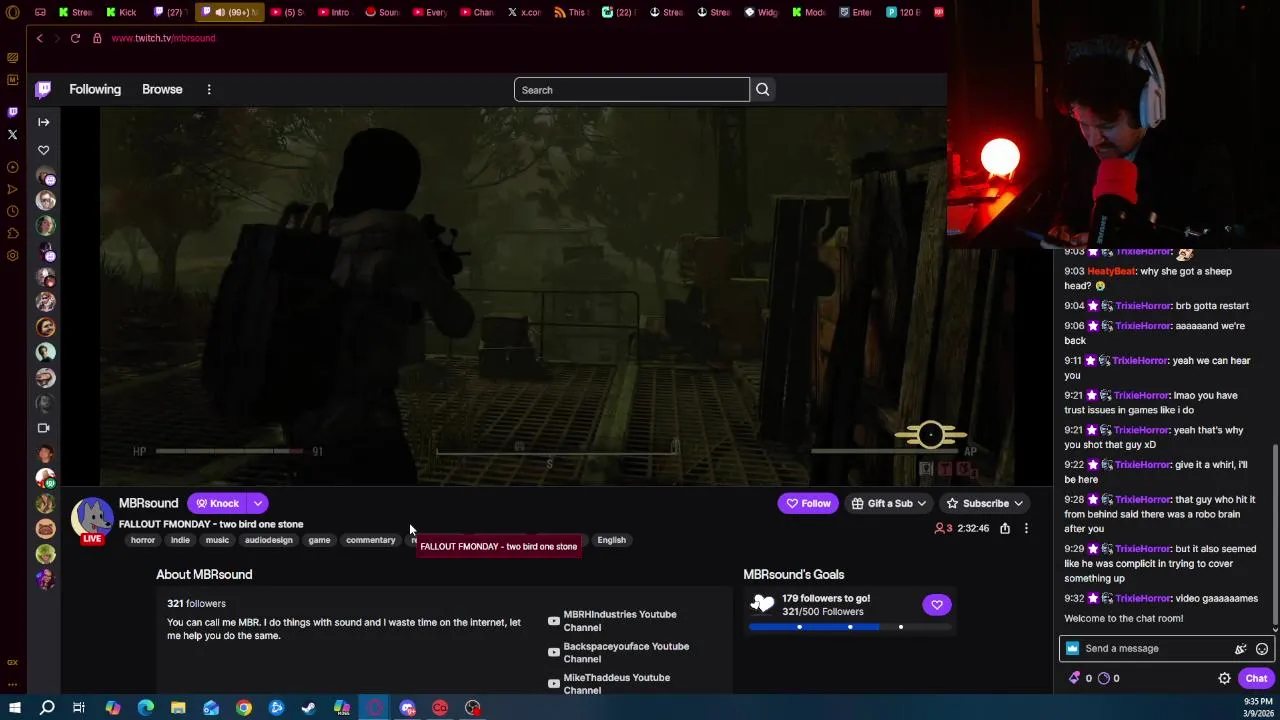Click into the Twitch search field
1280x720 pixels.
[631, 90]
